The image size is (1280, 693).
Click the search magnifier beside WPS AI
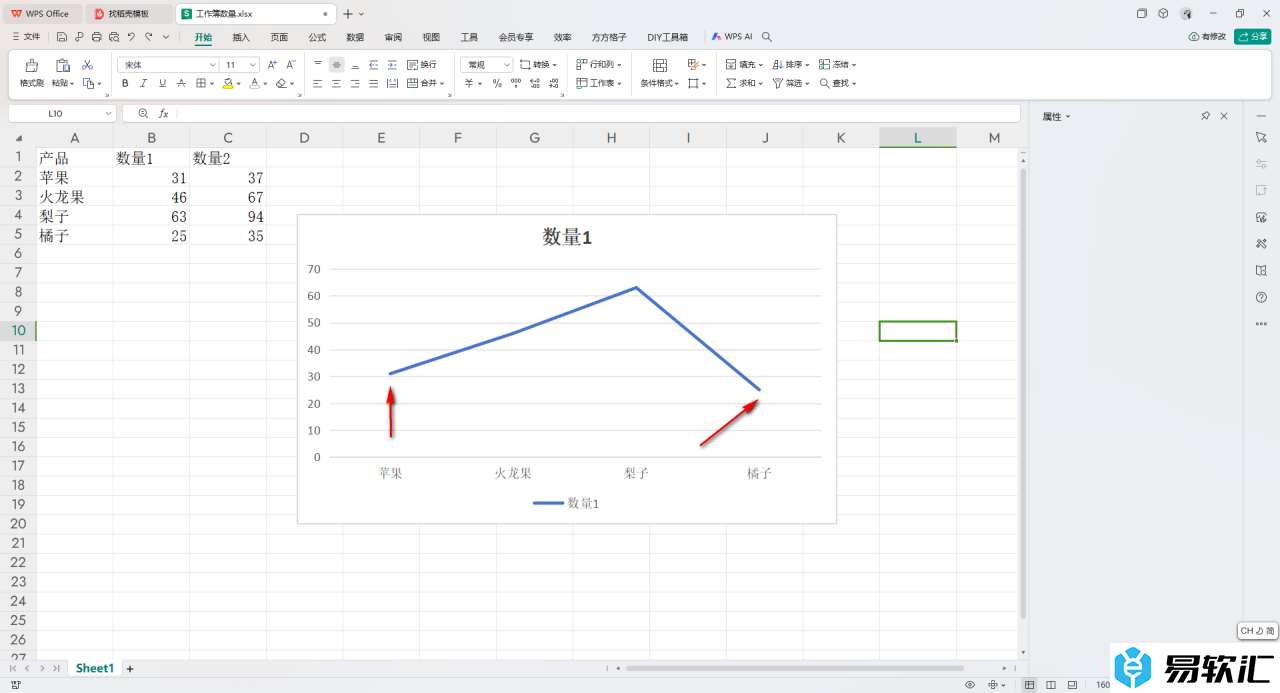767,37
